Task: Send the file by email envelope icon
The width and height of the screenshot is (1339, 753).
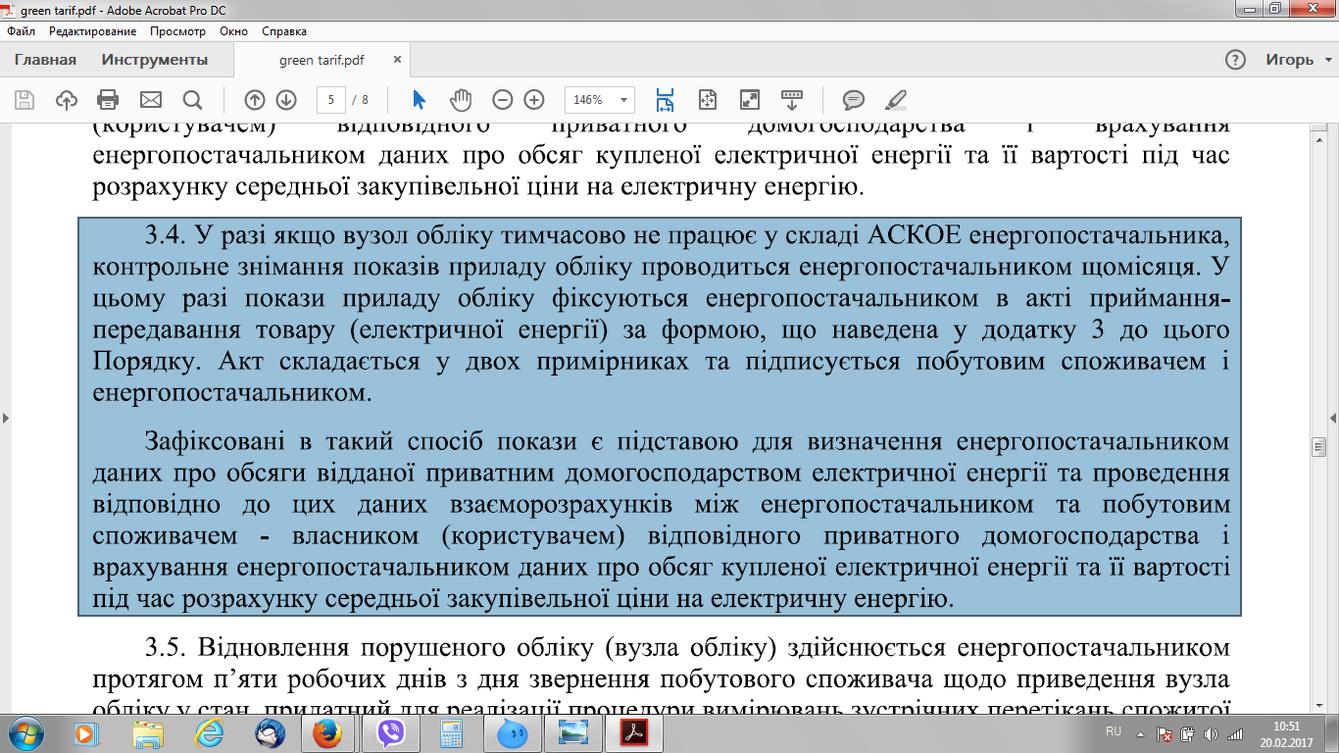Action: coord(150,100)
